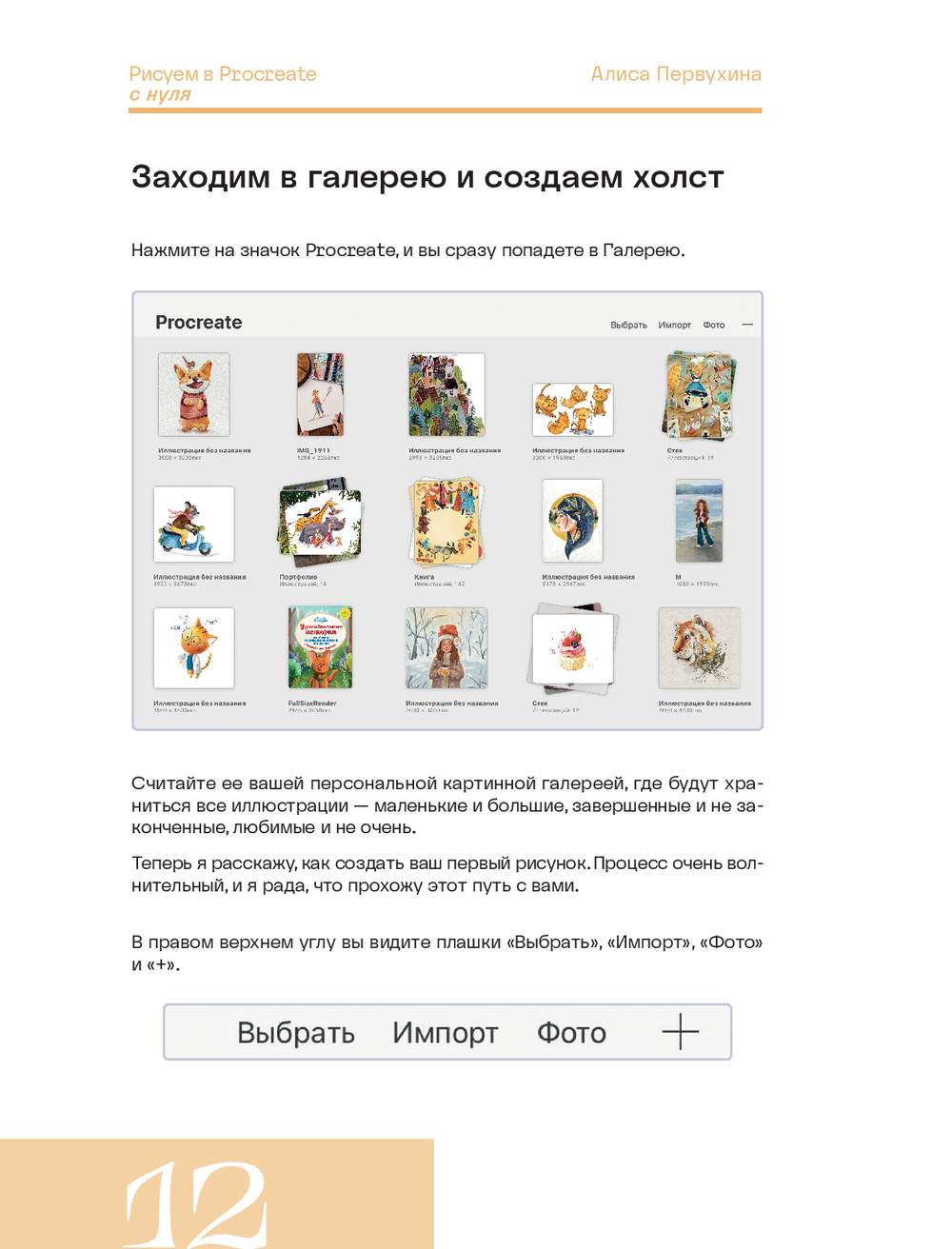Open the dog on blue scooter illustration
The width and height of the screenshot is (952, 1249).
point(194,524)
